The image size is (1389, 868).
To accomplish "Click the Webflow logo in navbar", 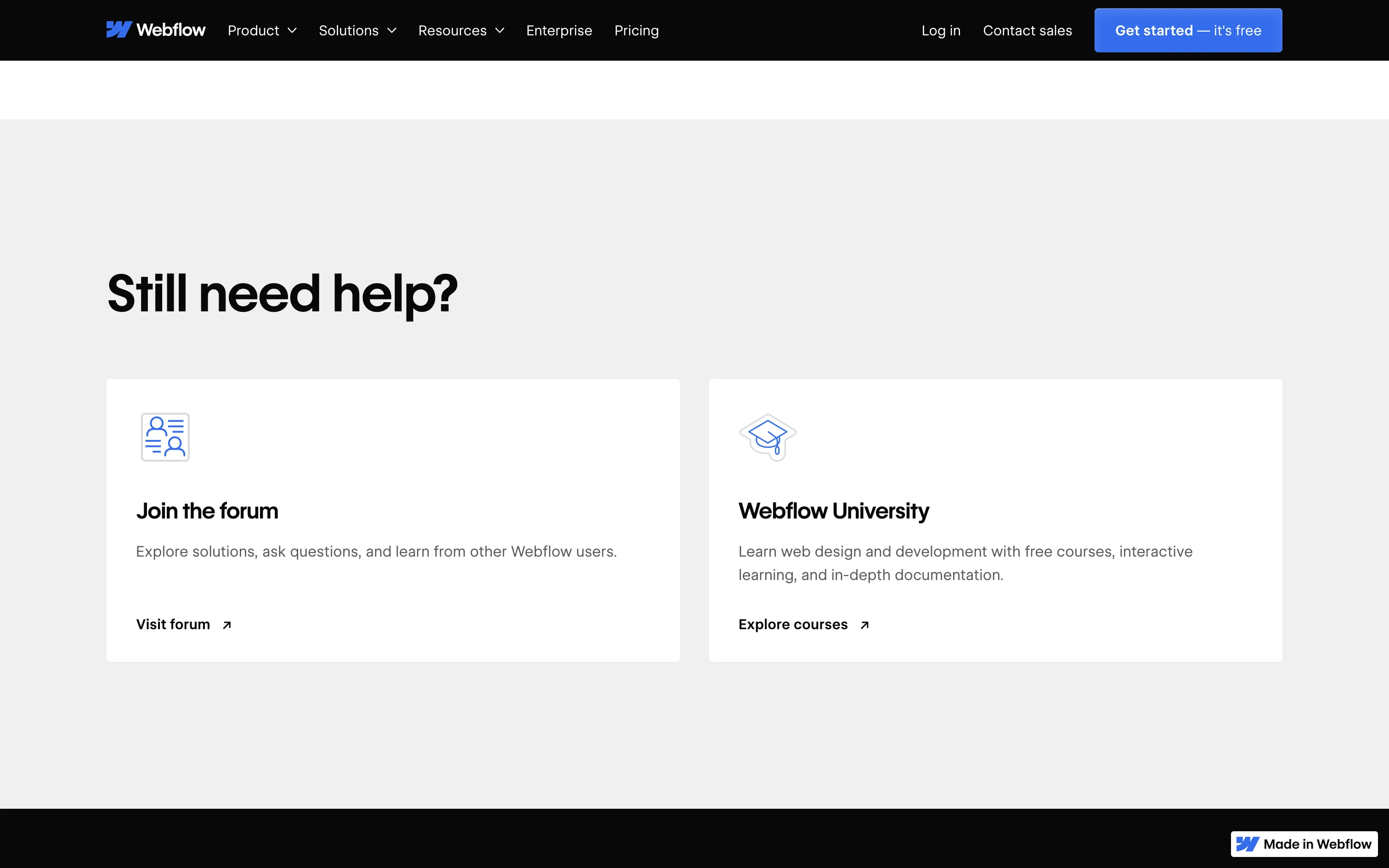I will 119,30.
